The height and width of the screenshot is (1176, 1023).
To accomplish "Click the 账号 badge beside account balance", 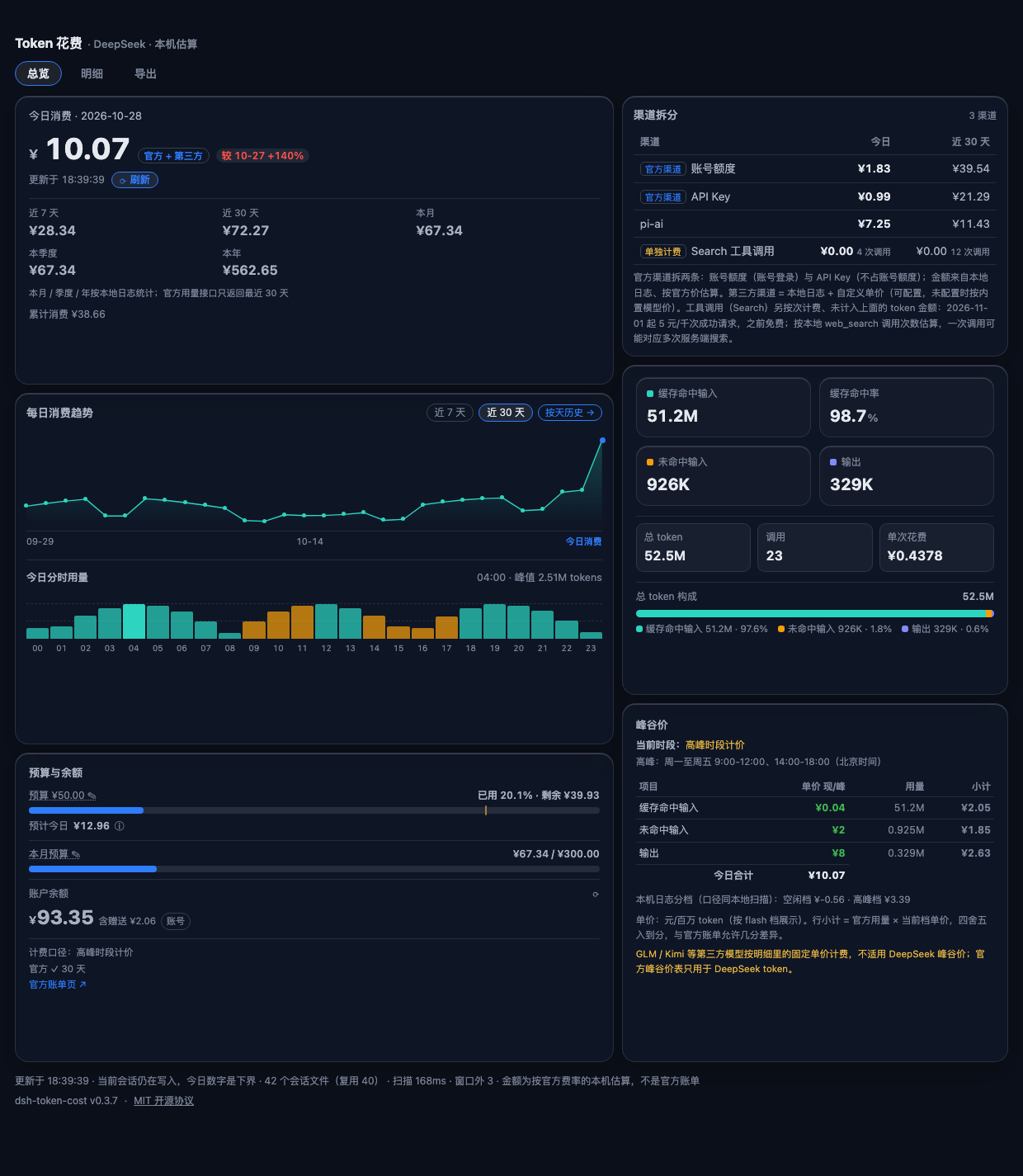I will [x=175, y=921].
